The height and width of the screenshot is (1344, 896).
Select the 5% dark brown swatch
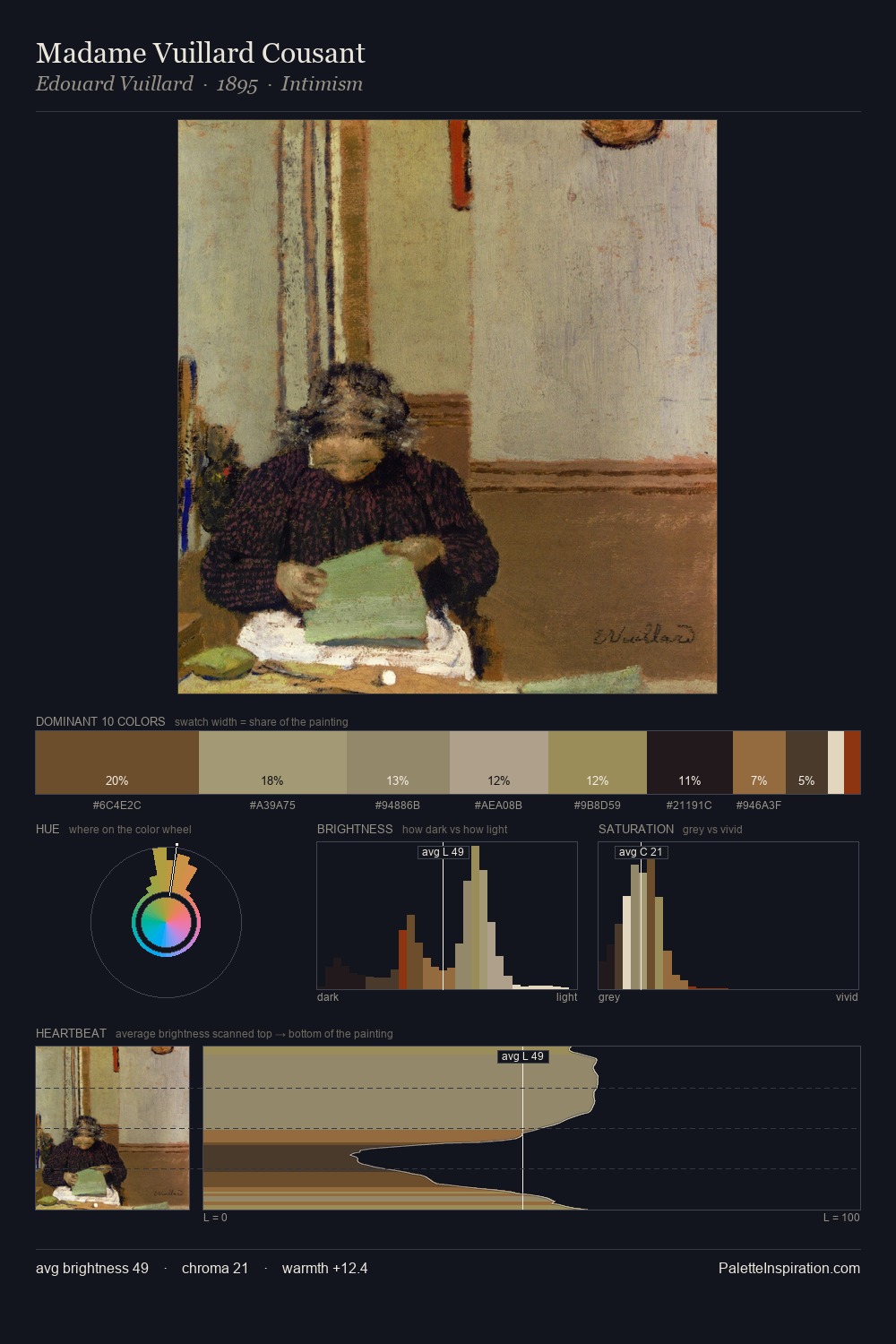coord(806,762)
